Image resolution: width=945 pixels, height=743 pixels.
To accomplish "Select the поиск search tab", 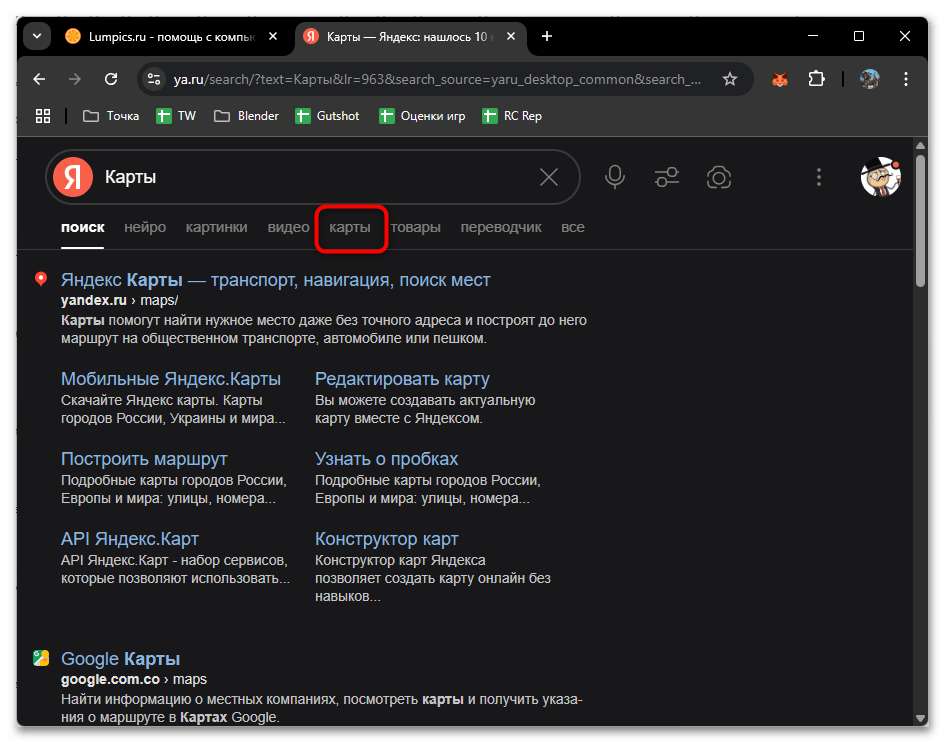I will [x=83, y=227].
